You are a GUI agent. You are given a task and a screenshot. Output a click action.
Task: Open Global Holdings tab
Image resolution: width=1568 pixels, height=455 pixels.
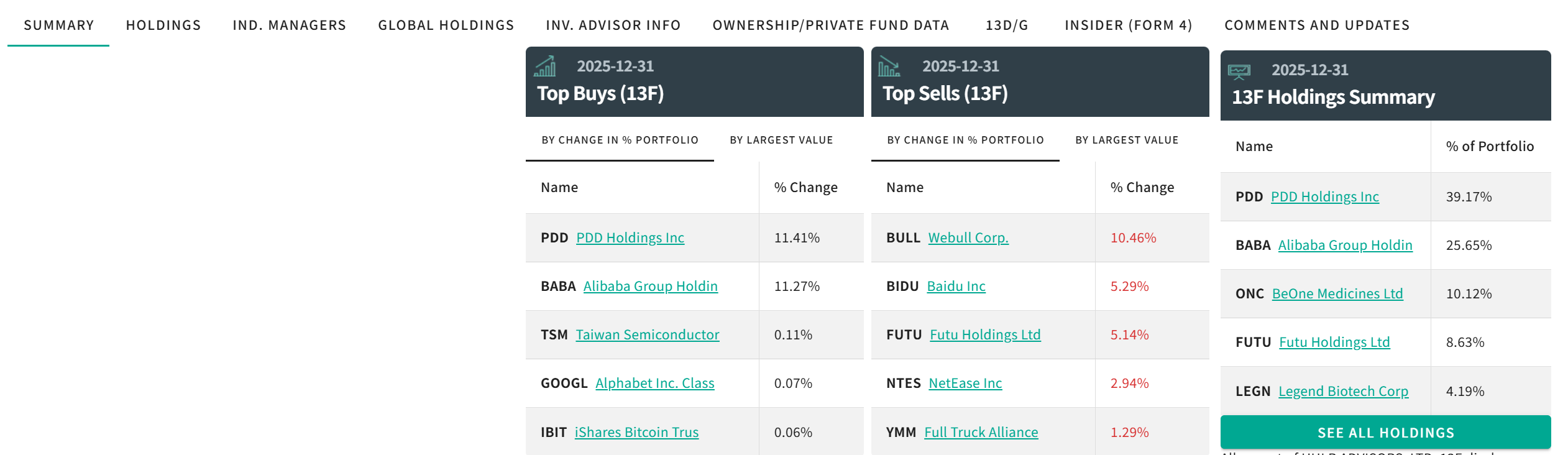[446, 25]
